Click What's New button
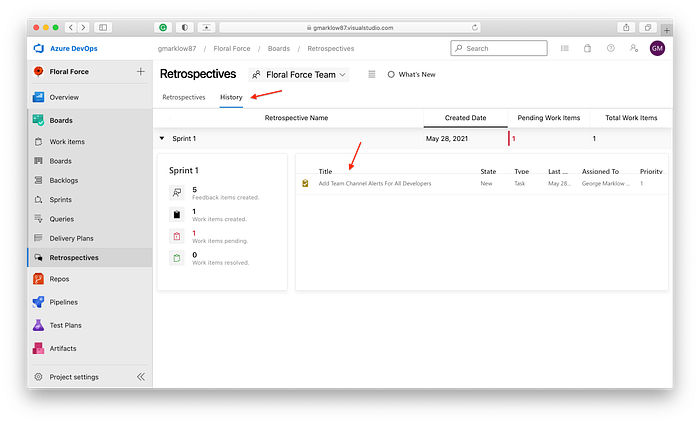Image resolution: width=700 pixels, height=424 pixels. (411, 75)
